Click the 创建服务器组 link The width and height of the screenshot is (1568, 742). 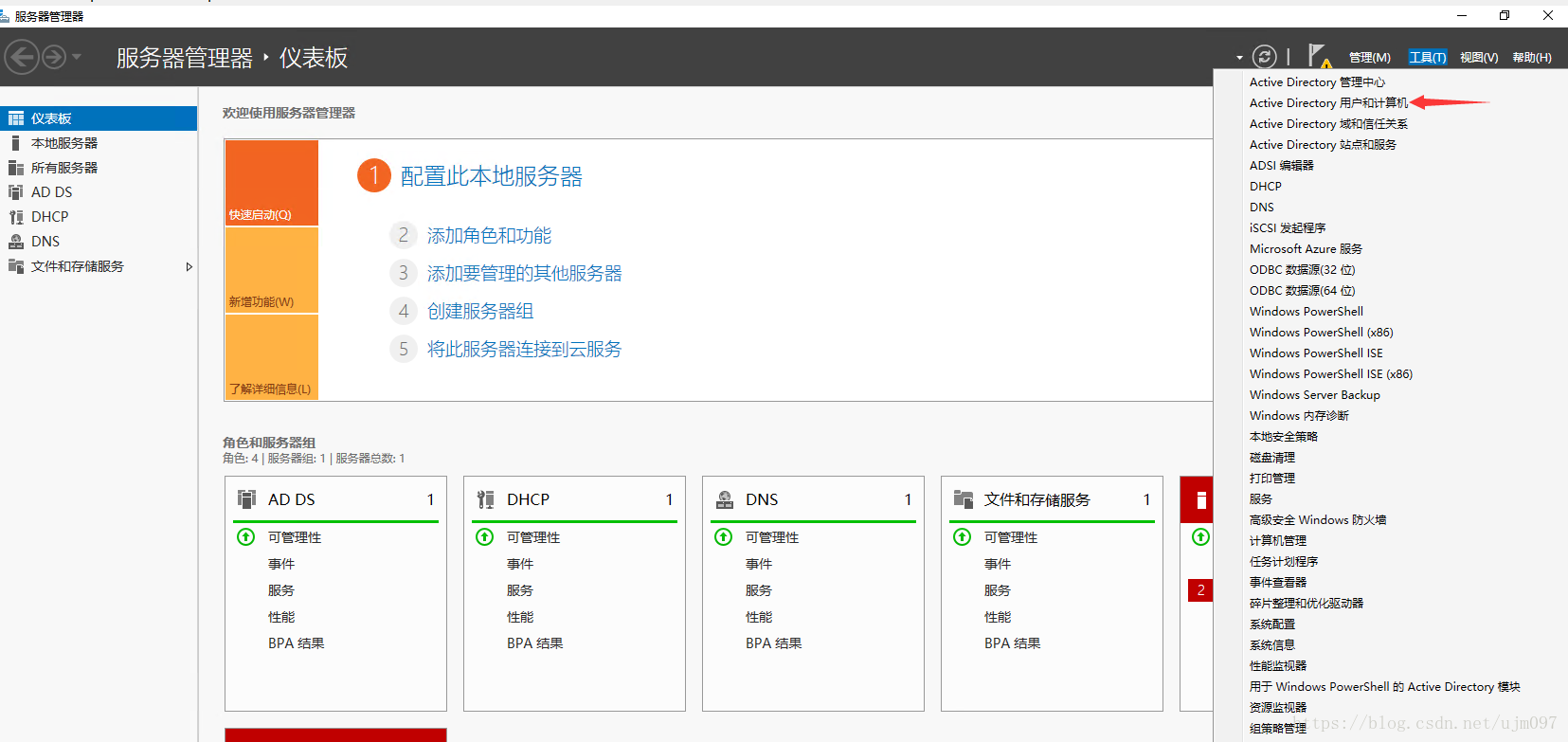click(x=480, y=311)
